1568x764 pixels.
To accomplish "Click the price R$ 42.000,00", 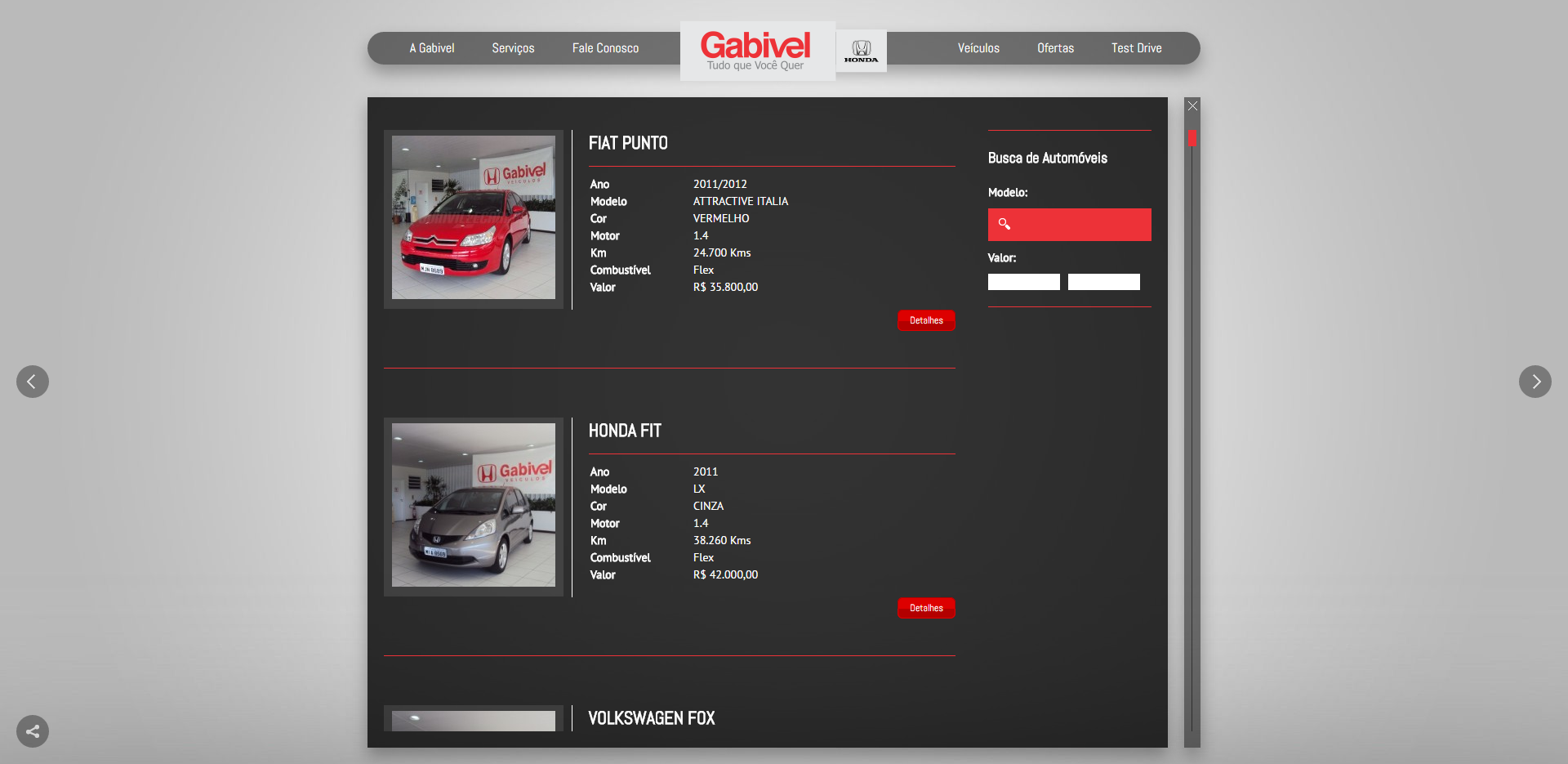I will pos(725,574).
